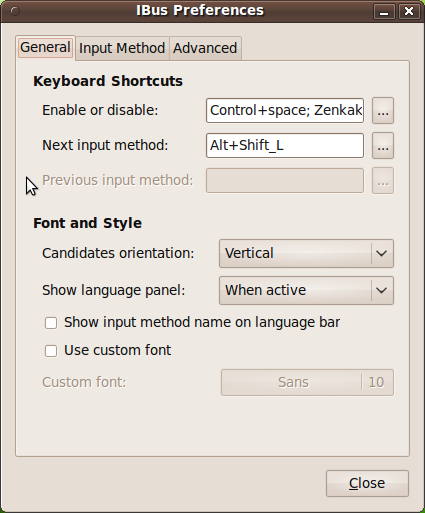Screen dimensions: 425x513
Task: Open the When active combo box
Action: [x=306, y=290]
